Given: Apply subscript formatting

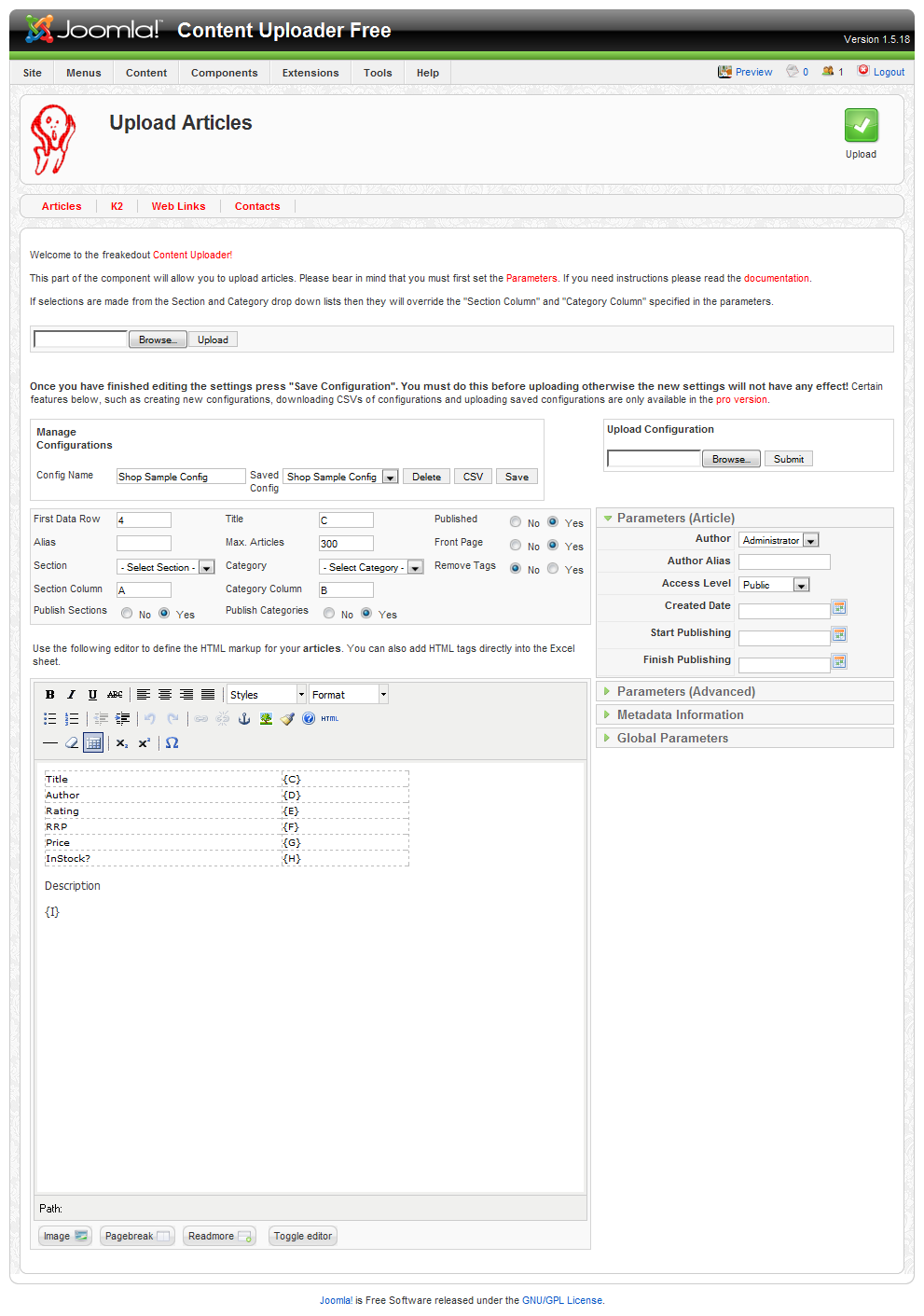Looking at the screenshot, I should click(x=122, y=742).
